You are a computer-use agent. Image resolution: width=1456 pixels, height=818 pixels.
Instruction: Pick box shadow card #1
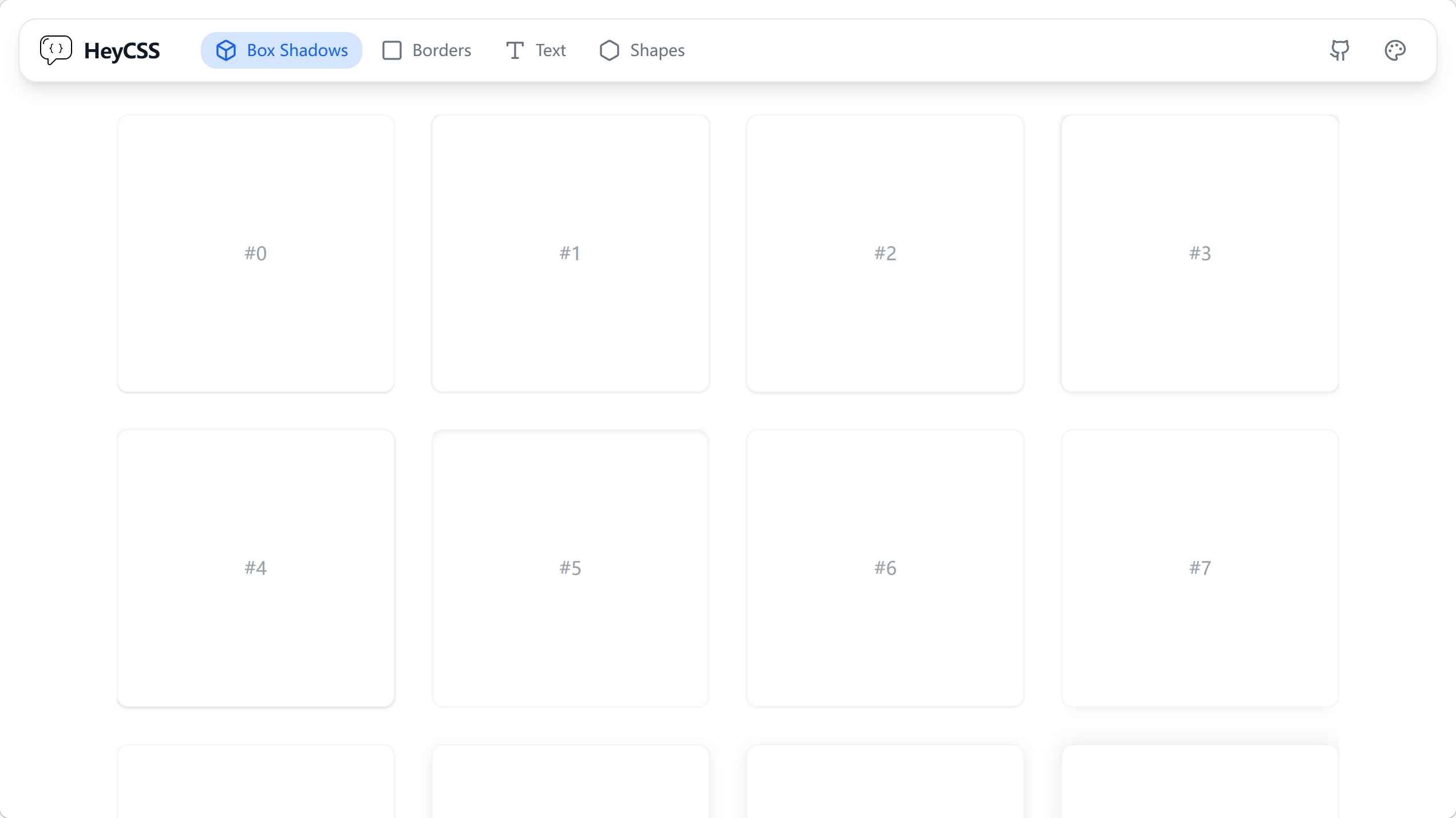click(570, 253)
